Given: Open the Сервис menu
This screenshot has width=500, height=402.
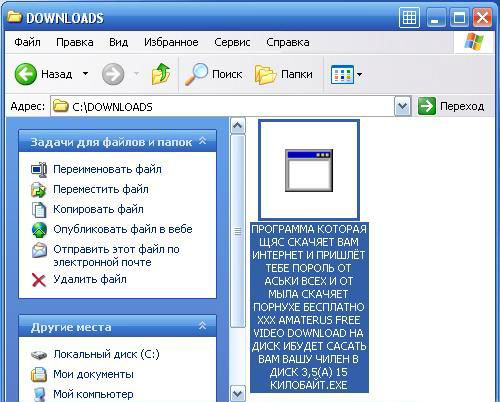Looking at the screenshot, I should 232,42.
